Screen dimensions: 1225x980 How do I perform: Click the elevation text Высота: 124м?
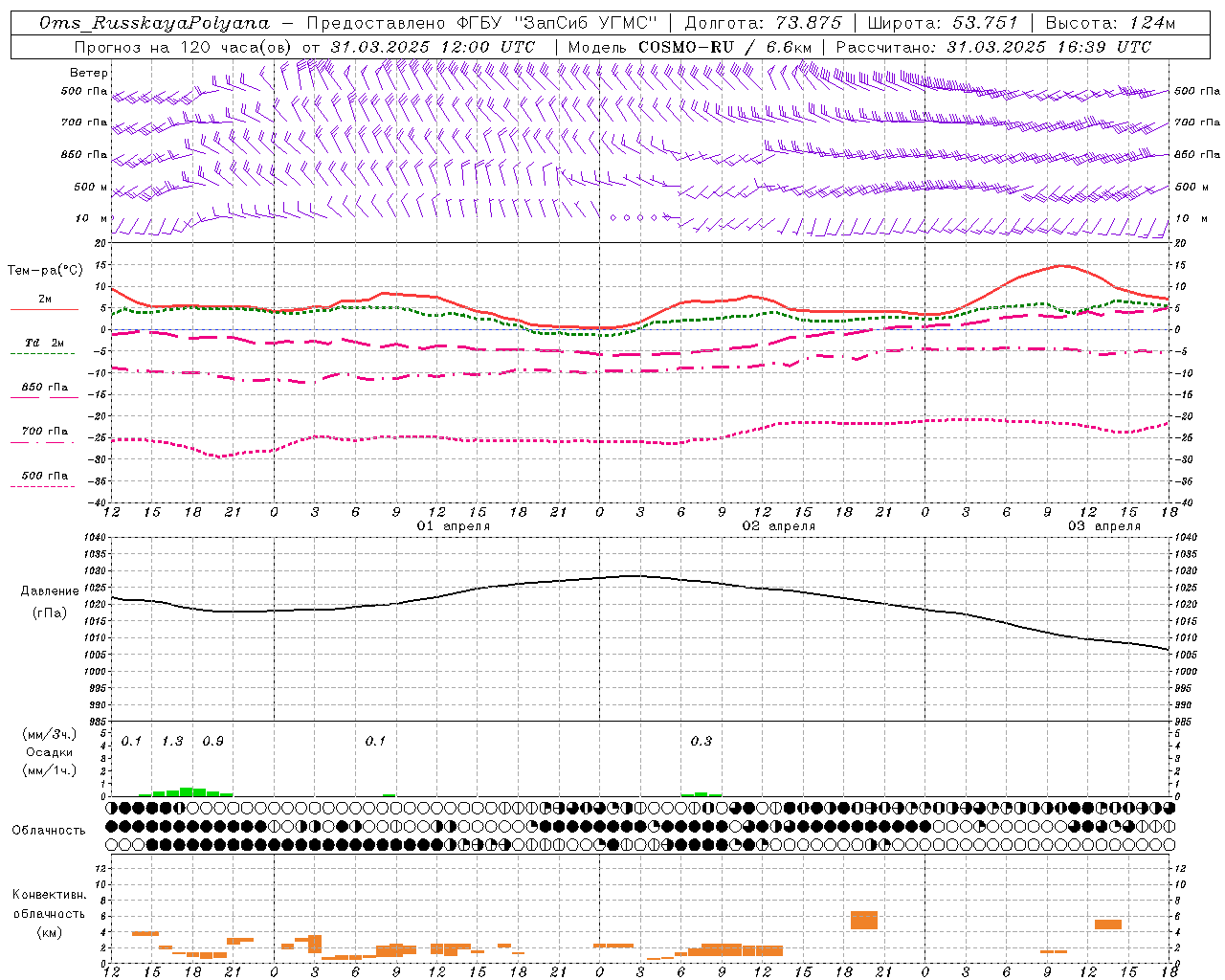(x=1109, y=23)
